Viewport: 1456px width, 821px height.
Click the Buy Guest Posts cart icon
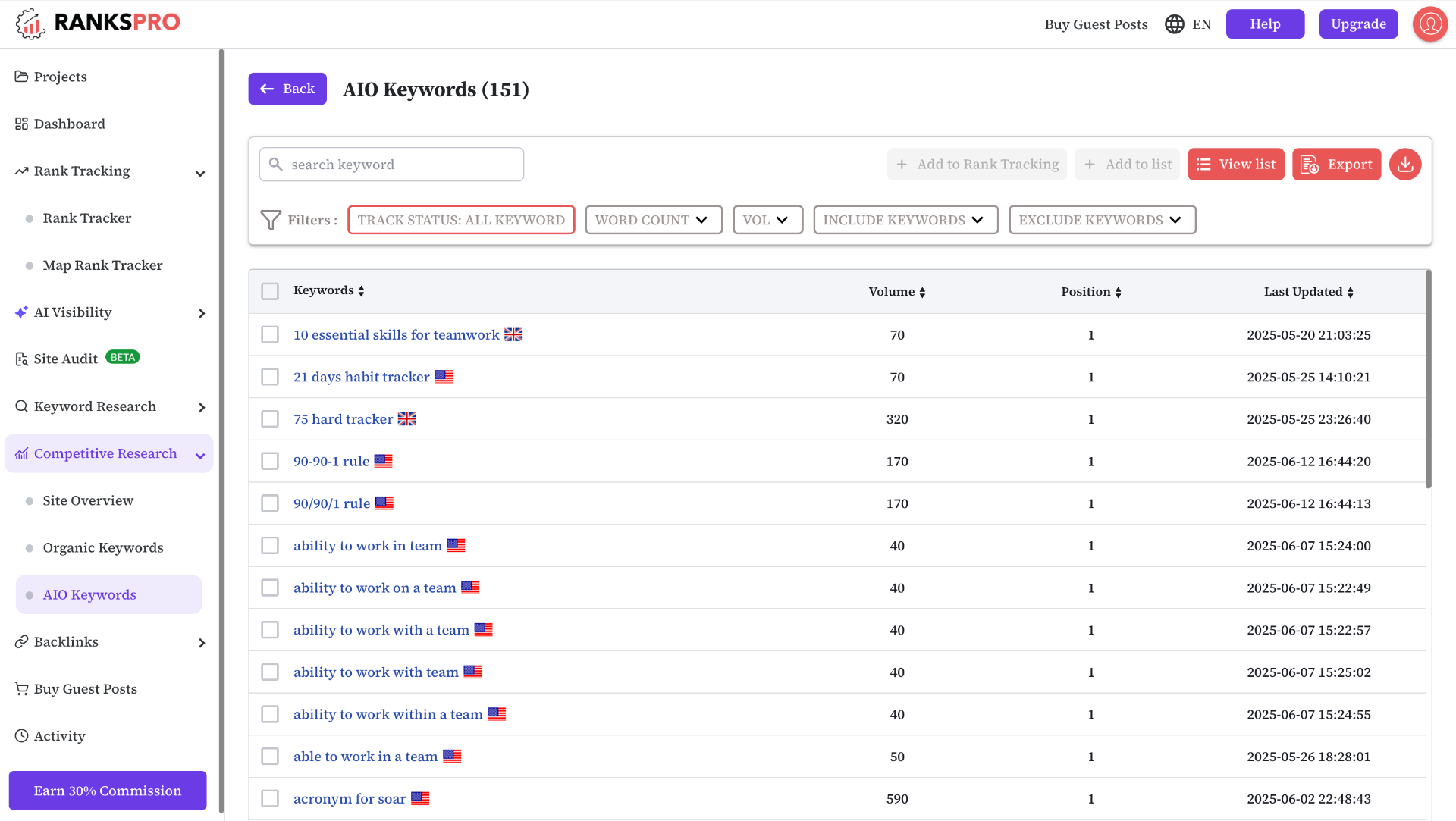21,689
